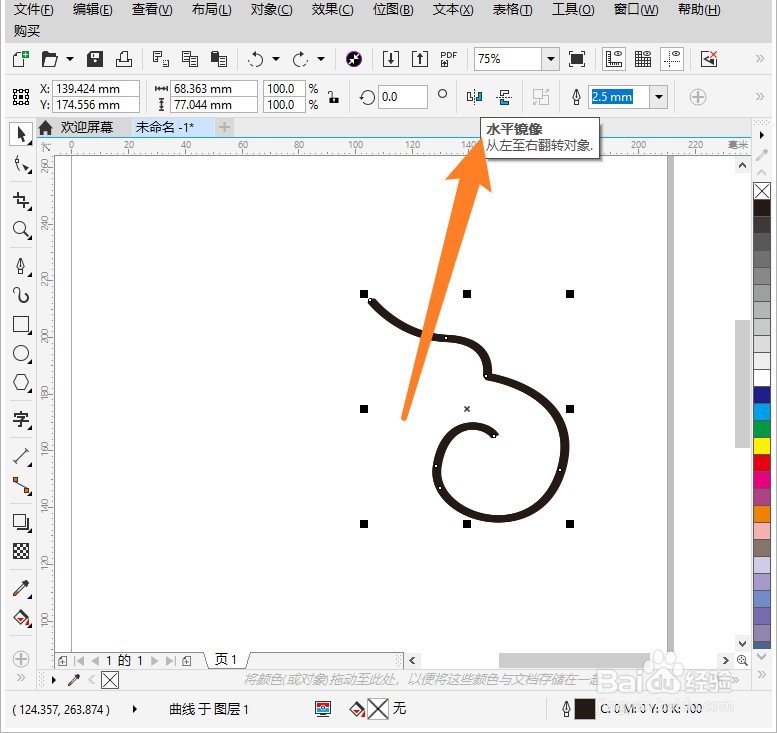Expand the toolbox overflow chevrons
The width and height of the screenshot is (777, 733).
click(x=21, y=677)
